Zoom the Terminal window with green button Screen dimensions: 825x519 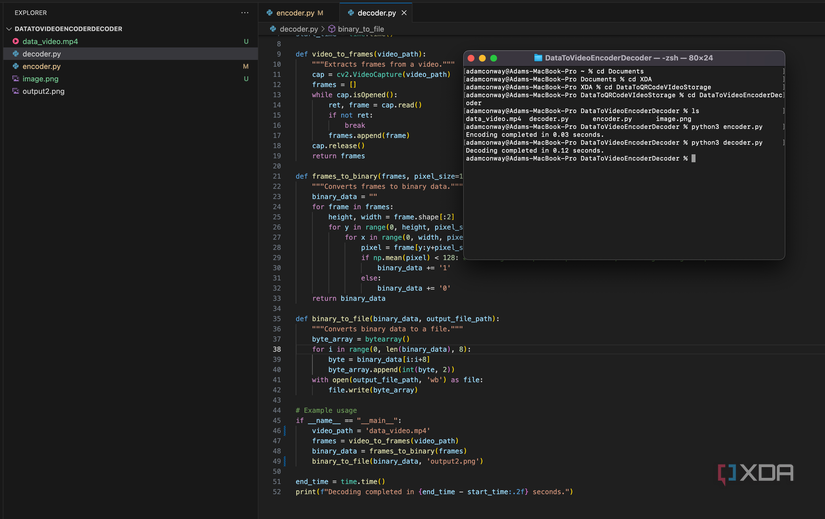click(494, 58)
